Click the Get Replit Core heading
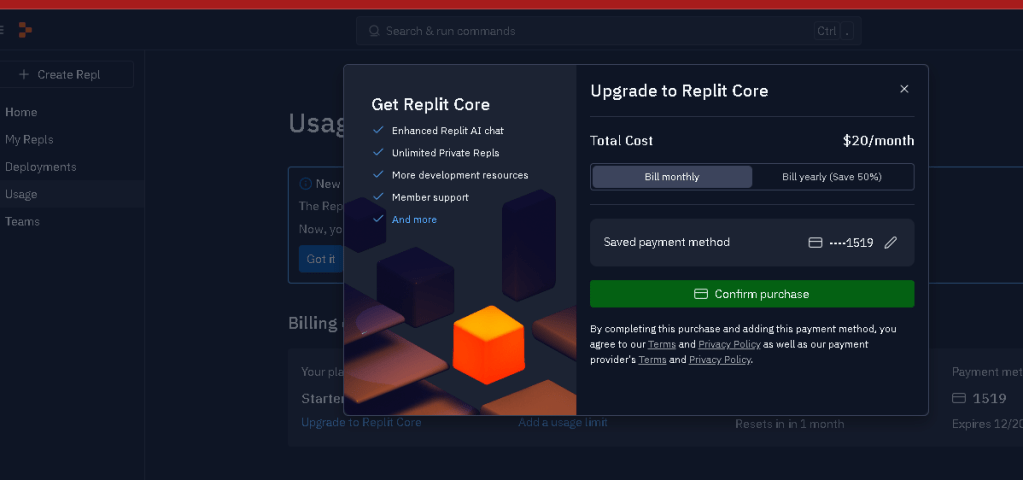1023x480 pixels. coord(431,104)
